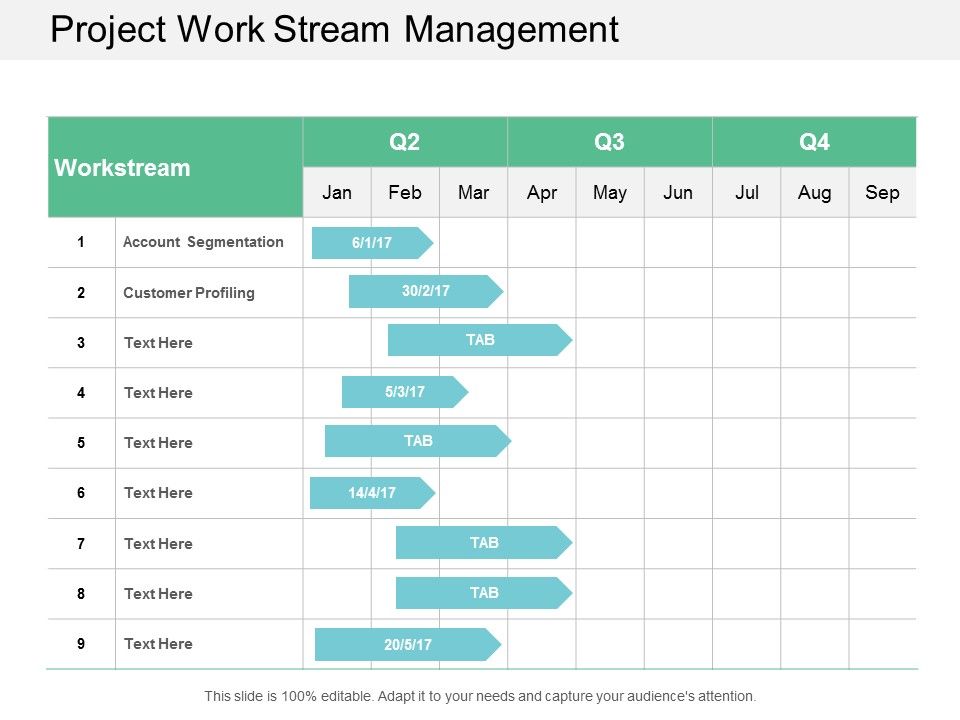Click the Apr month column header
The image size is (960, 720).
pos(542,192)
